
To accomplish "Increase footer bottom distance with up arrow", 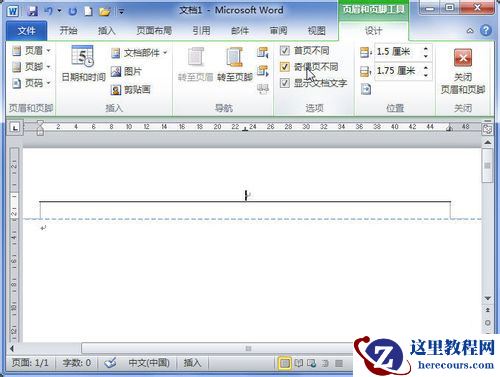I will click(x=426, y=68).
